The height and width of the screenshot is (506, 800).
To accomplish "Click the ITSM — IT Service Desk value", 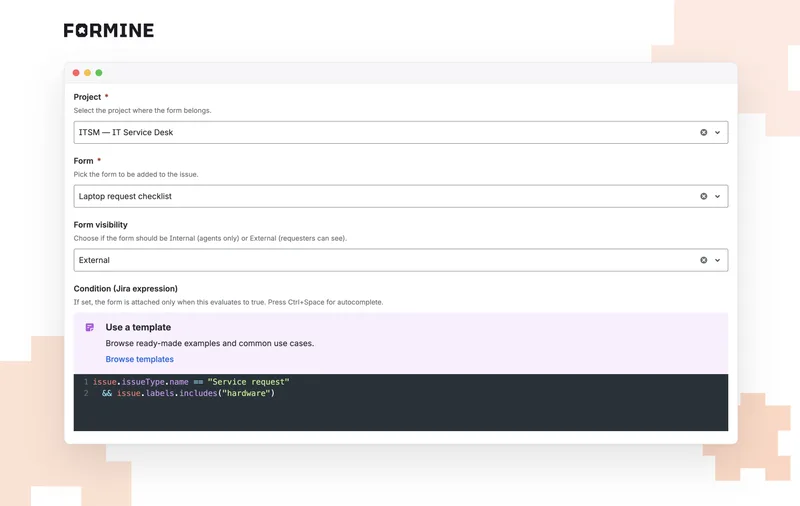I will pos(126,133).
